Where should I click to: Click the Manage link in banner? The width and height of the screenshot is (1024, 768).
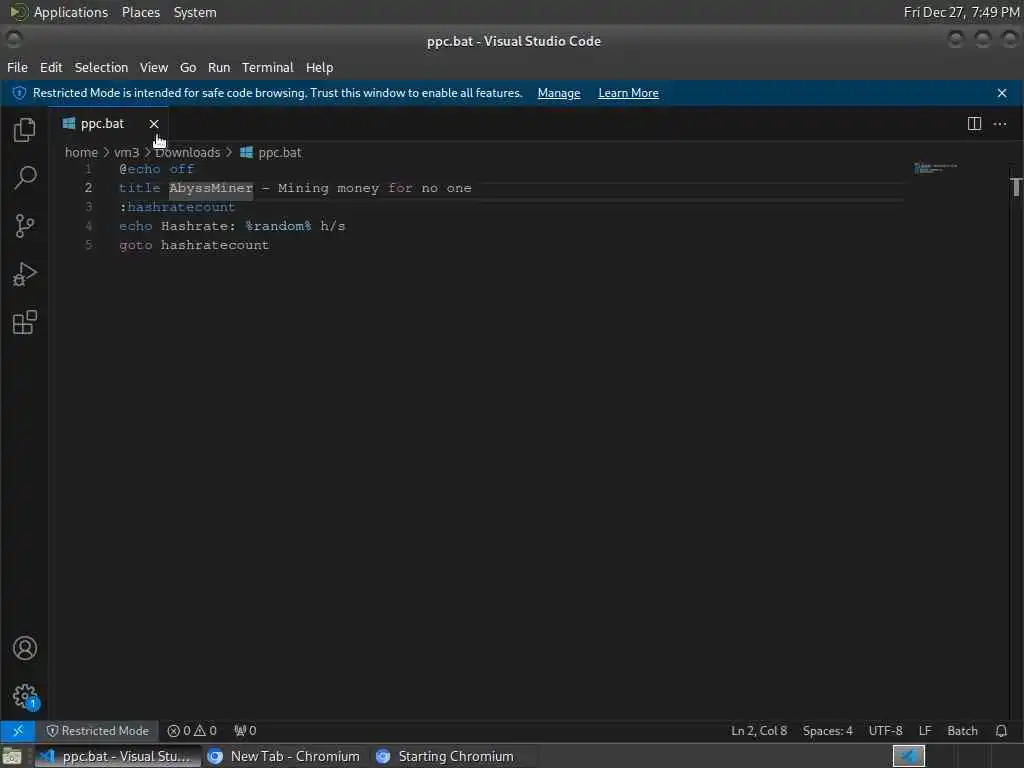click(x=559, y=93)
